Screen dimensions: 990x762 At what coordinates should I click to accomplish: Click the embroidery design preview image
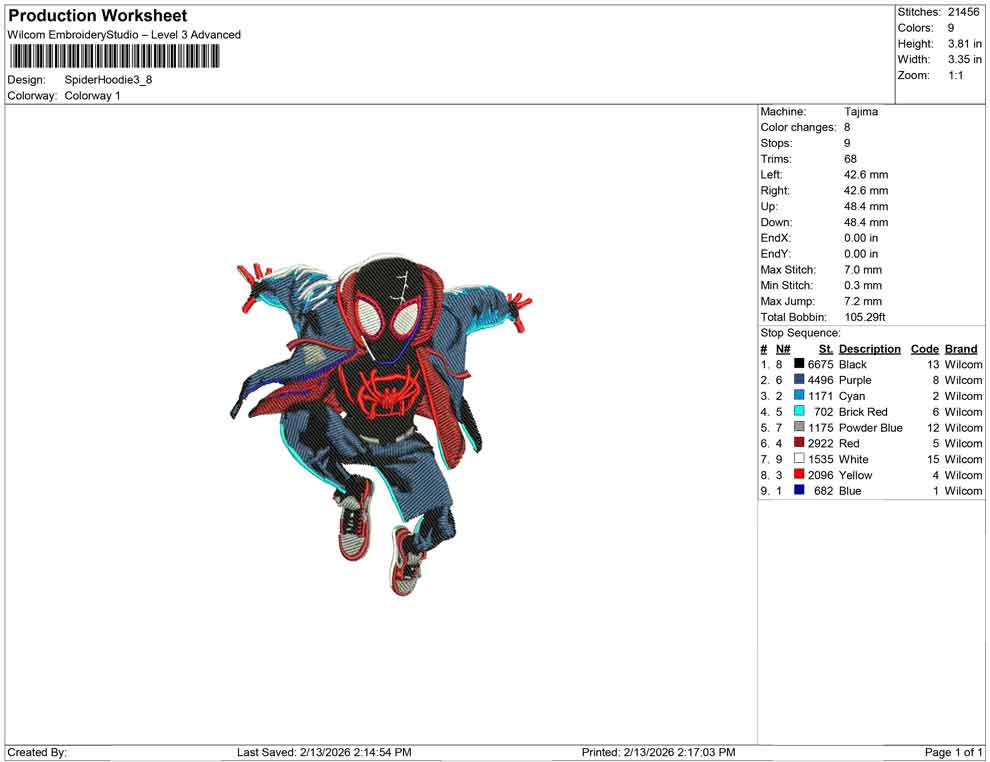380,420
